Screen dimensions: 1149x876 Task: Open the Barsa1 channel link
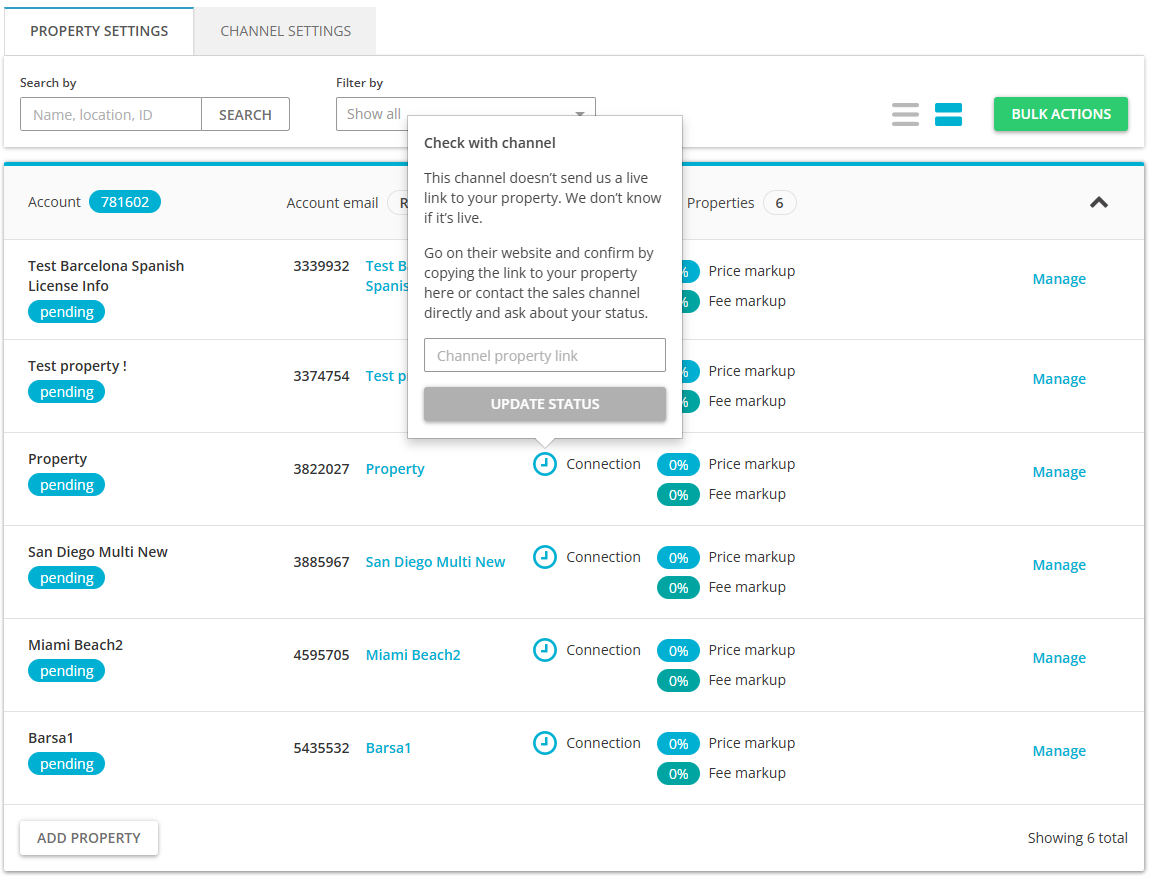388,748
